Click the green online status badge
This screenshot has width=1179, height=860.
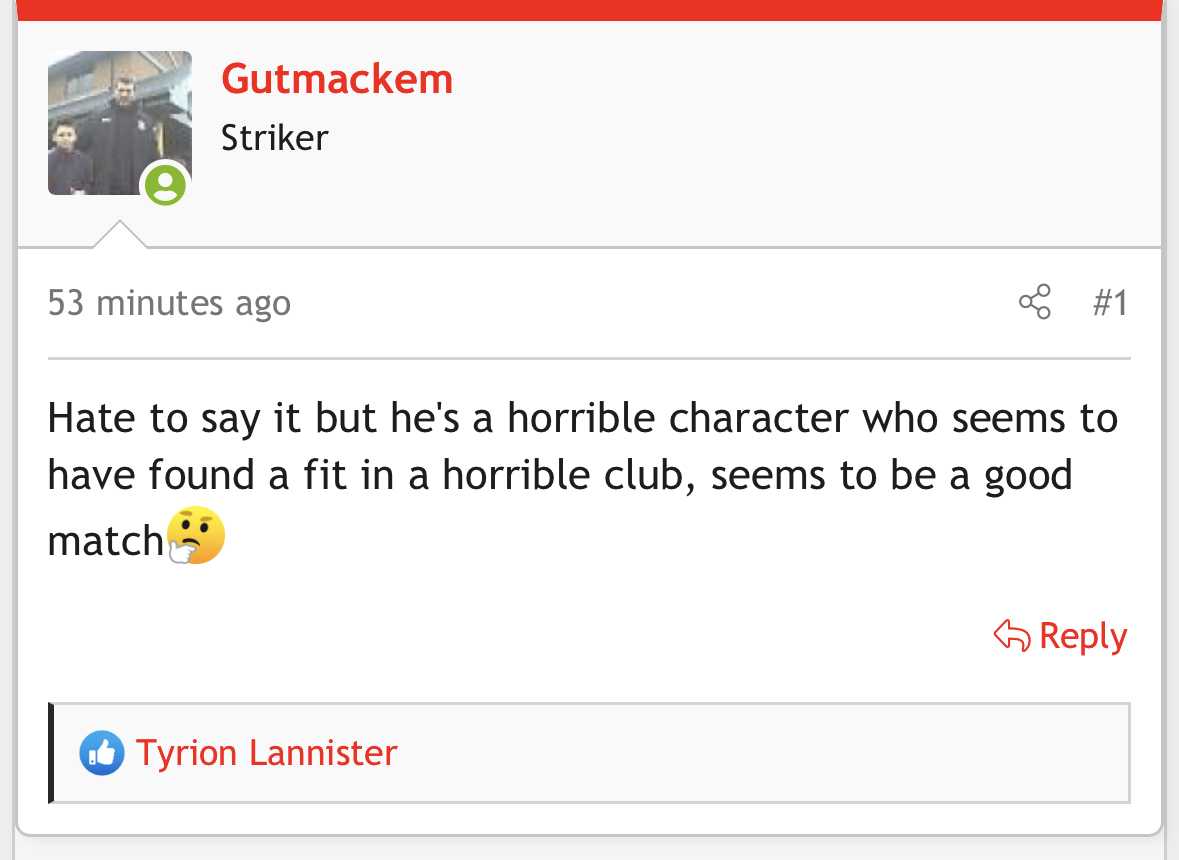(165, 184)
